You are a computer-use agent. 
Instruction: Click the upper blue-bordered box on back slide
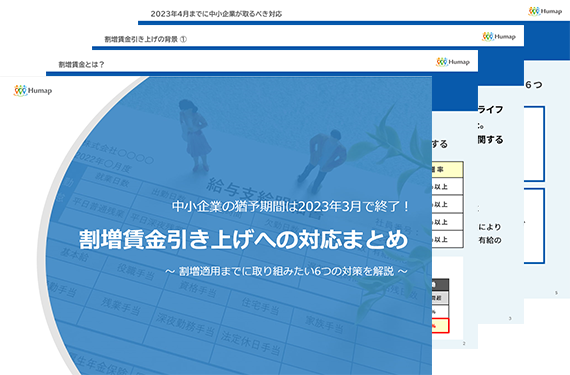click(x=534, y=144)
